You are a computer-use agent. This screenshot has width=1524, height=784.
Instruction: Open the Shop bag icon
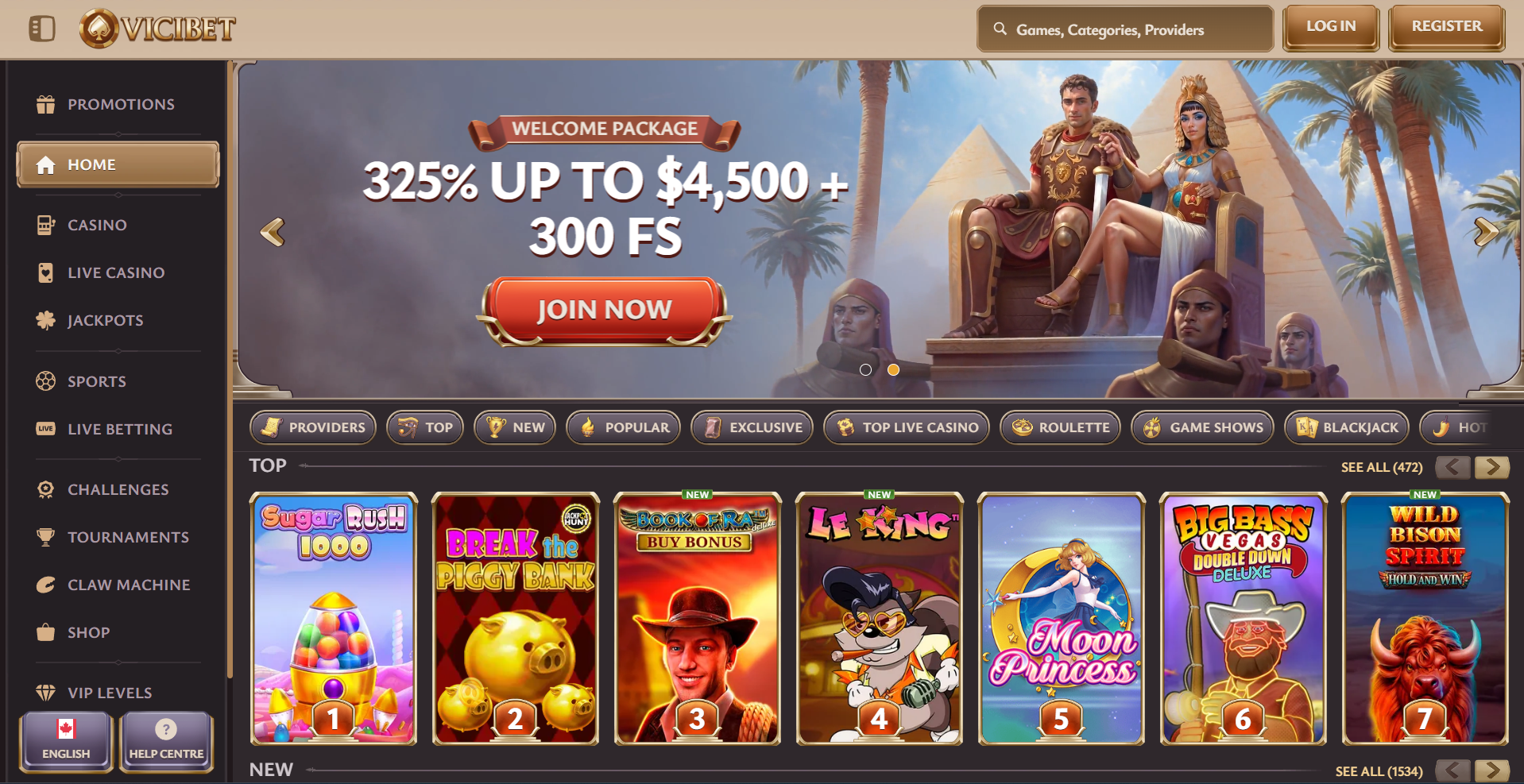45,632
